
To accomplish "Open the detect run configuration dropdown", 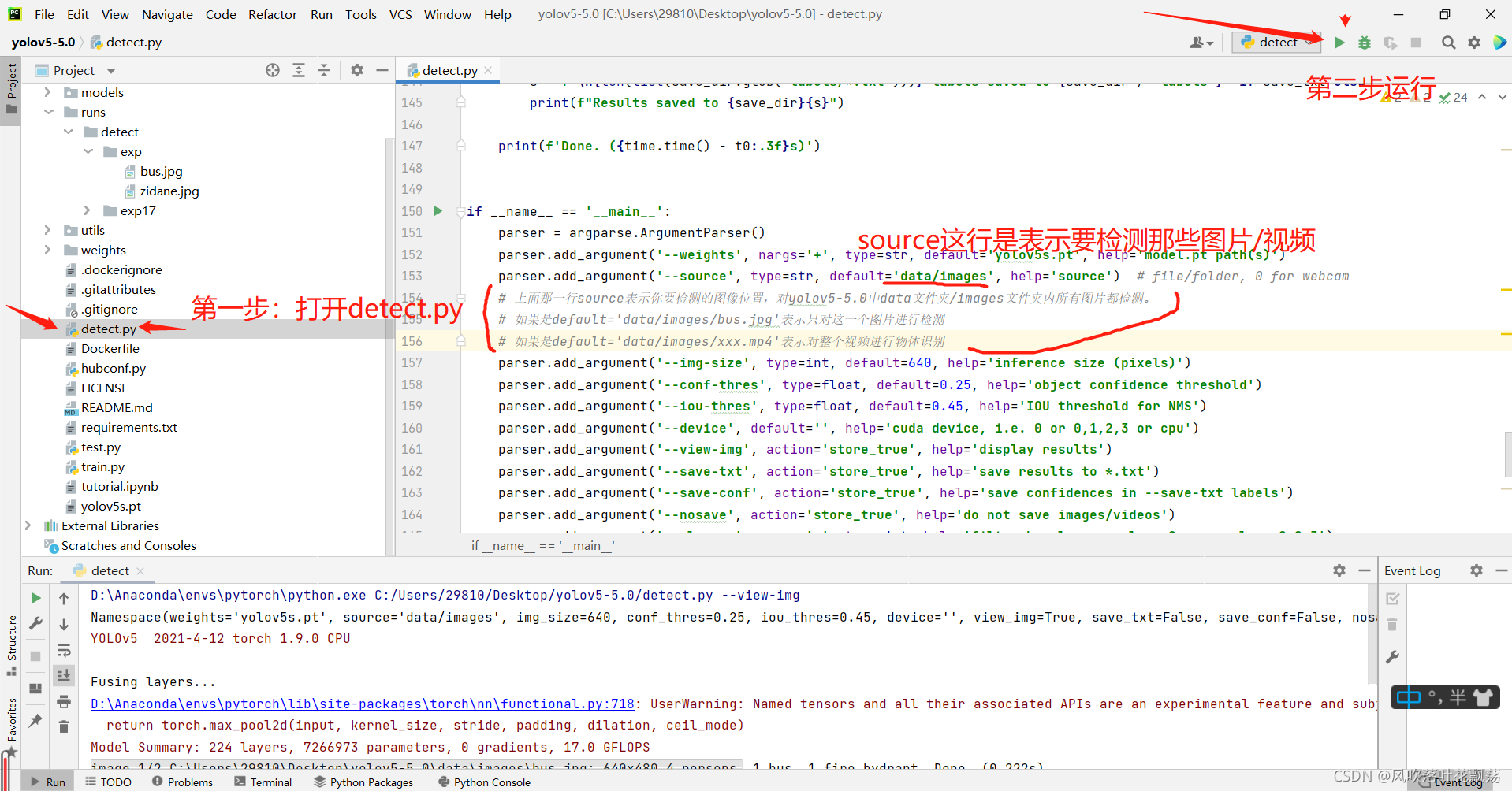I will [1276, 43].
